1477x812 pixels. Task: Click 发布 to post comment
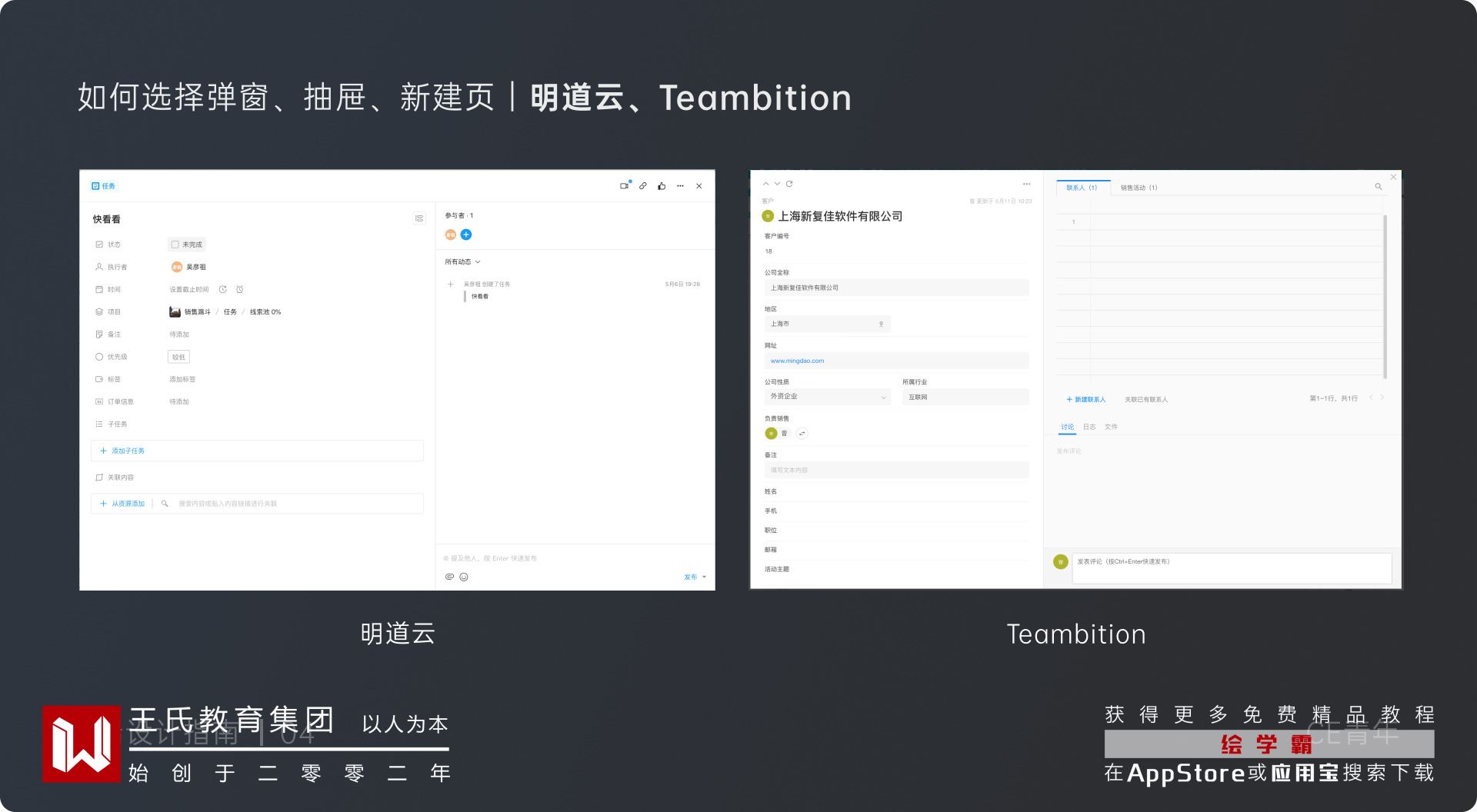point(691,577)
